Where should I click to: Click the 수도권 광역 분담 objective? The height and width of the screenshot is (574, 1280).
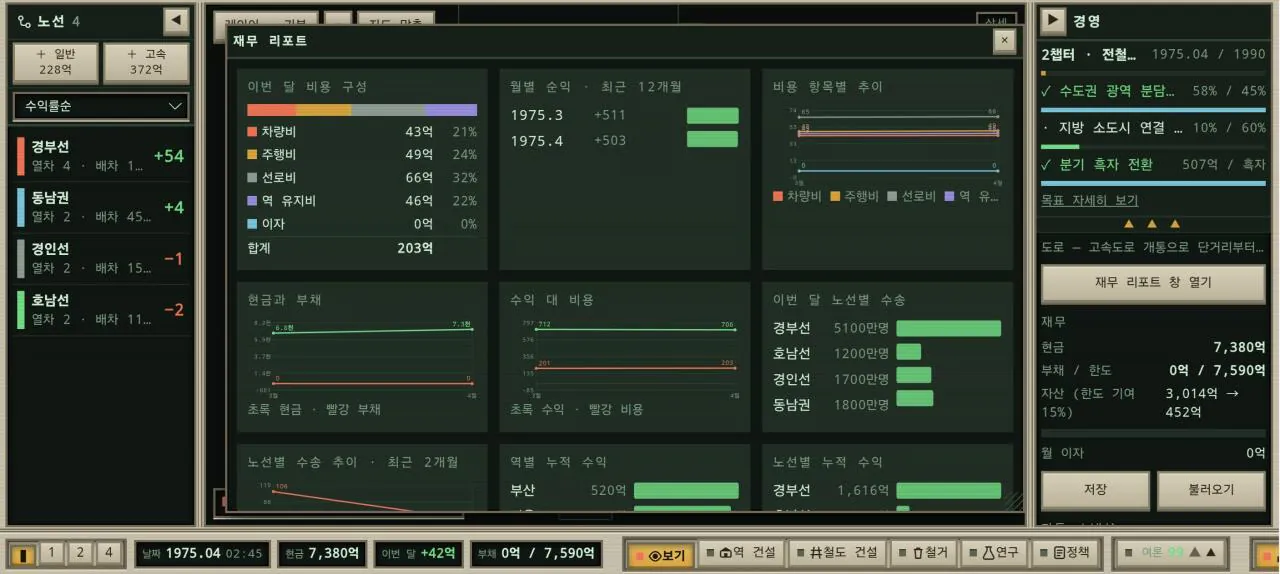click(x=1153, y=91)
